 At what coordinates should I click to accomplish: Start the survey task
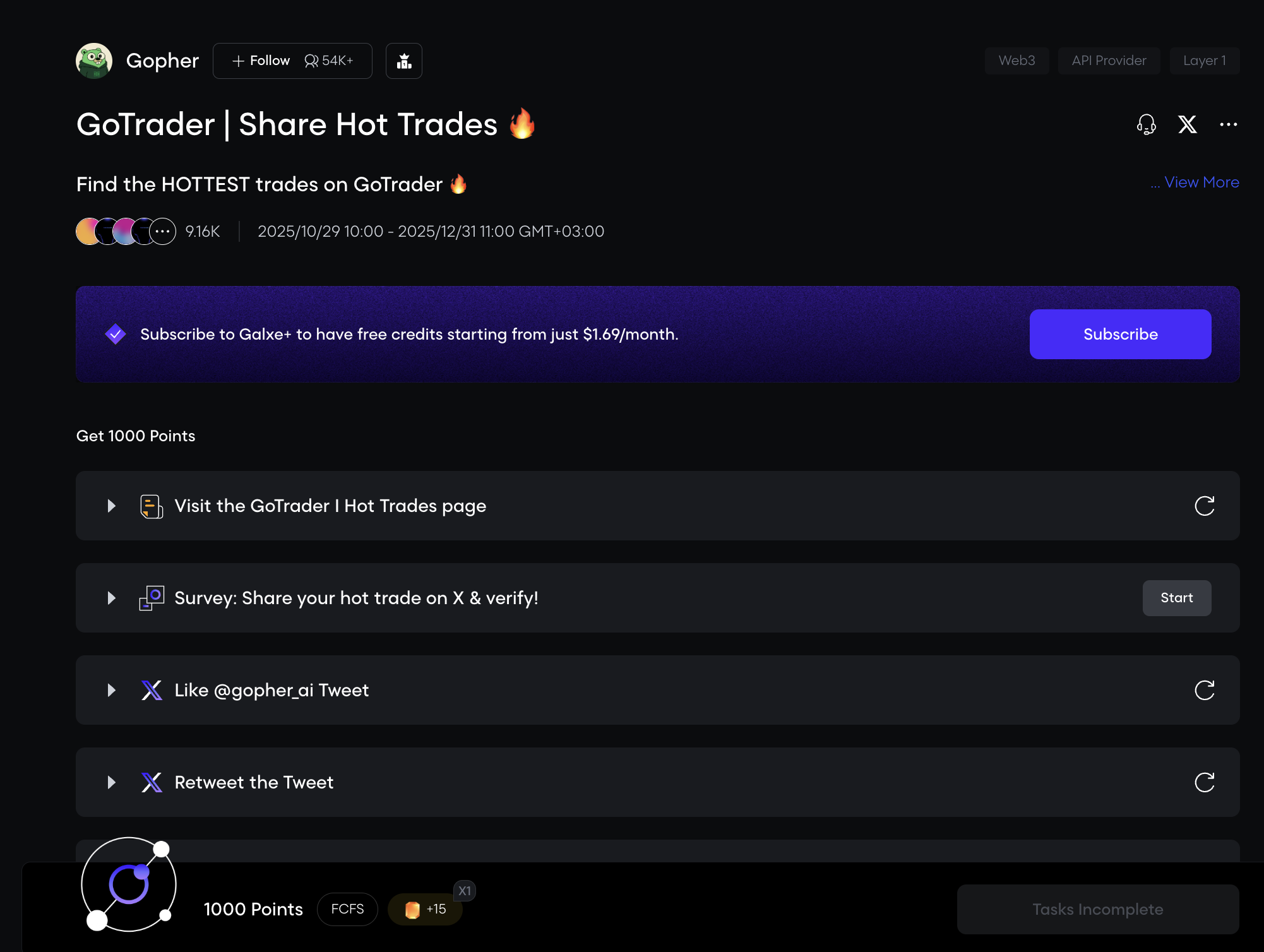click(1176, 598)
